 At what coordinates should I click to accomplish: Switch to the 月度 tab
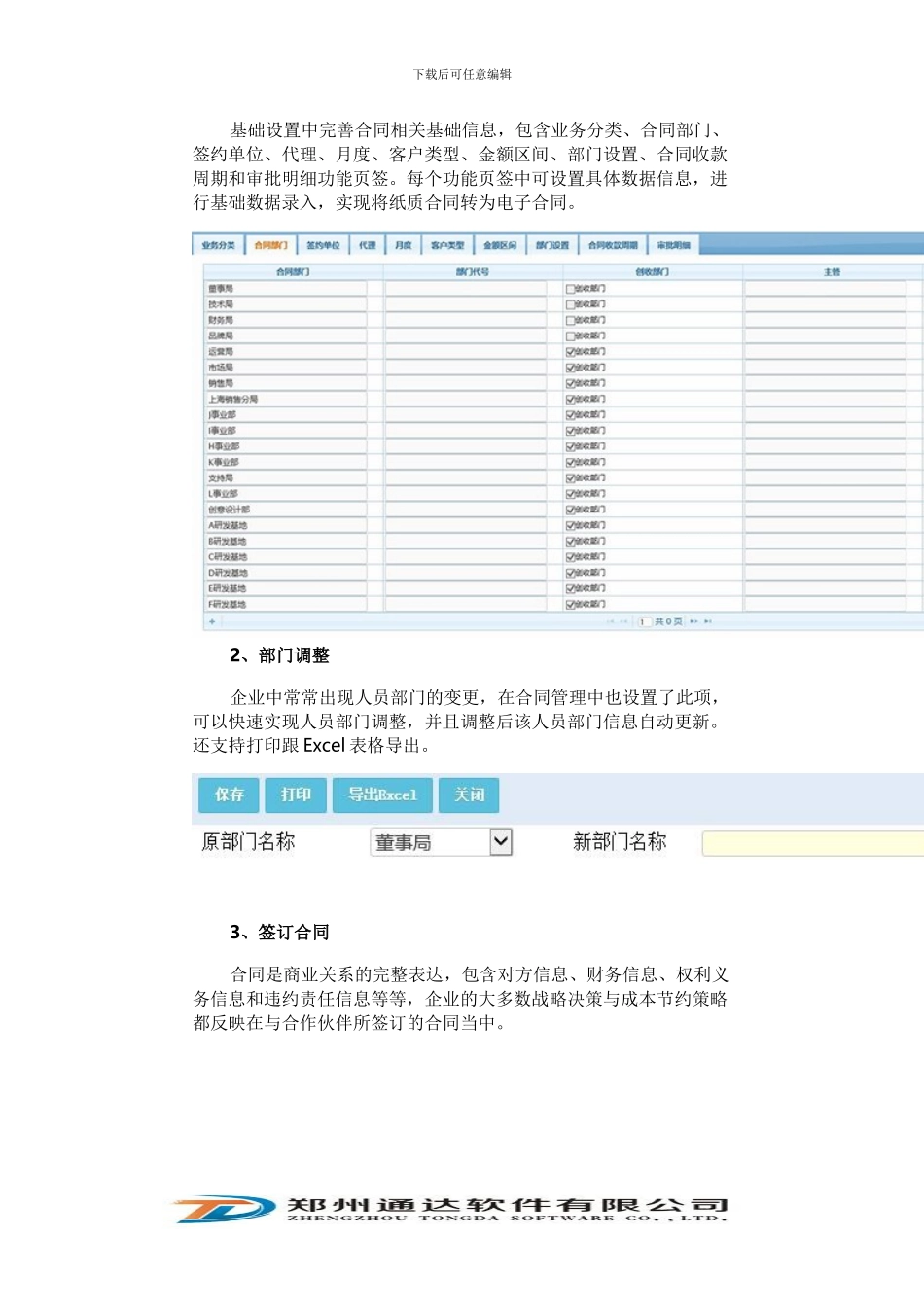coord(404,245)
